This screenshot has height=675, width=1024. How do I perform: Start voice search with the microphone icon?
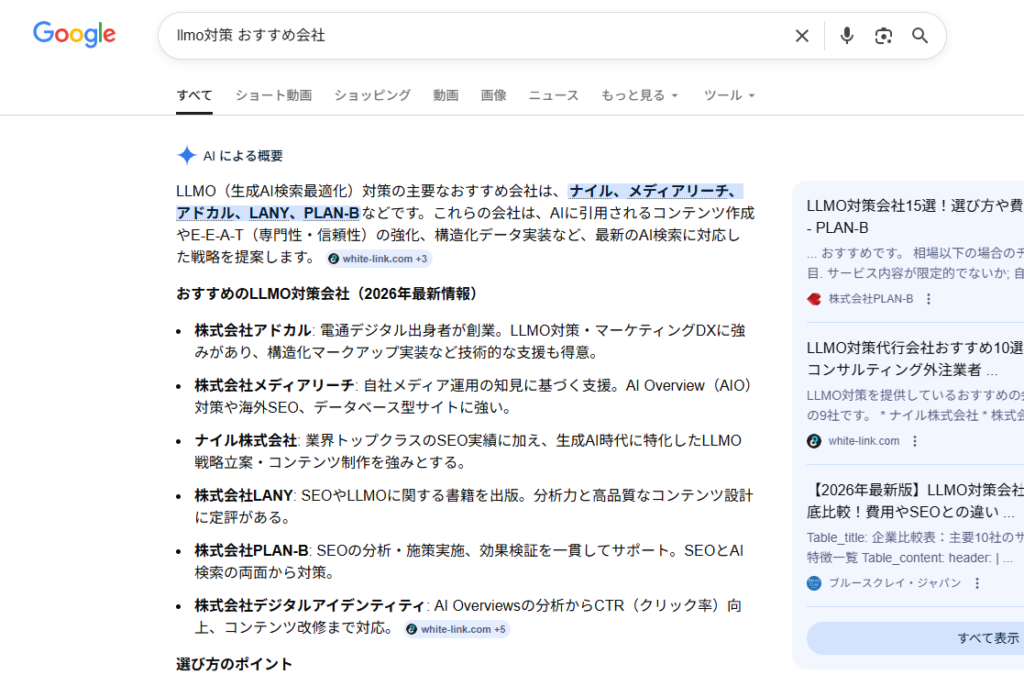(846, 35)
